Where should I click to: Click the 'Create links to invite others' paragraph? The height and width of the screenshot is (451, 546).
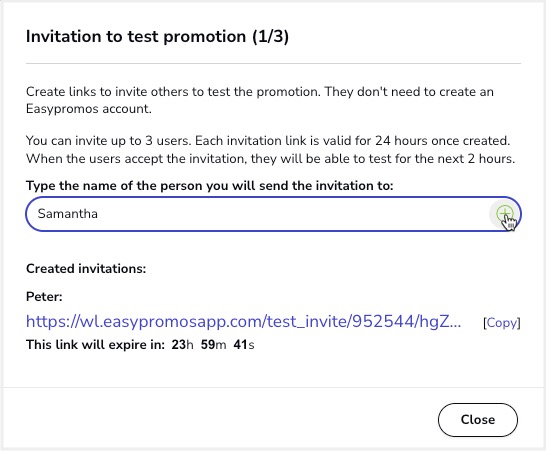[x=259, y=100]
